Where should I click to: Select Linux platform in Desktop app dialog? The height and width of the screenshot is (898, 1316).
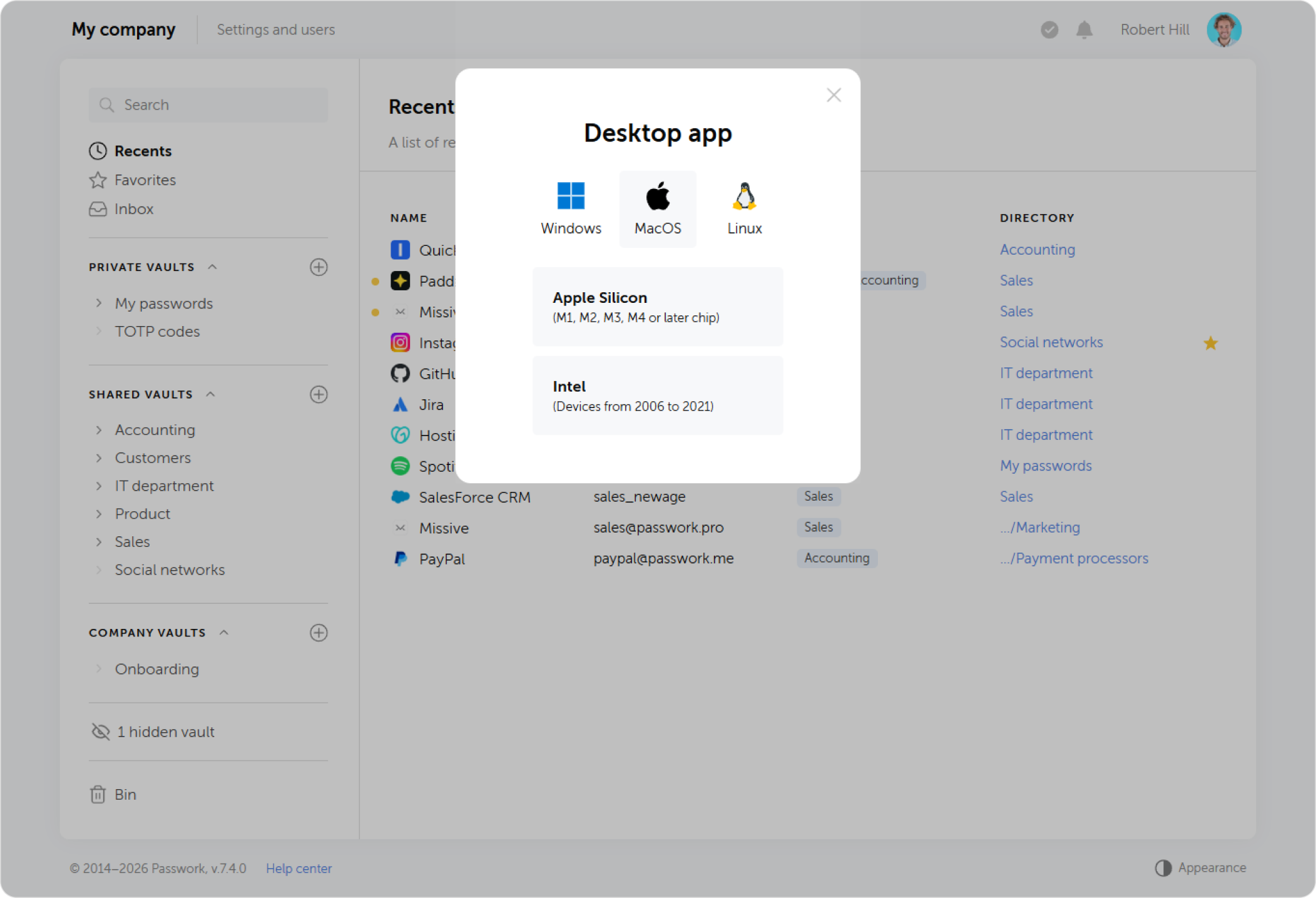[x=744, y=208]
